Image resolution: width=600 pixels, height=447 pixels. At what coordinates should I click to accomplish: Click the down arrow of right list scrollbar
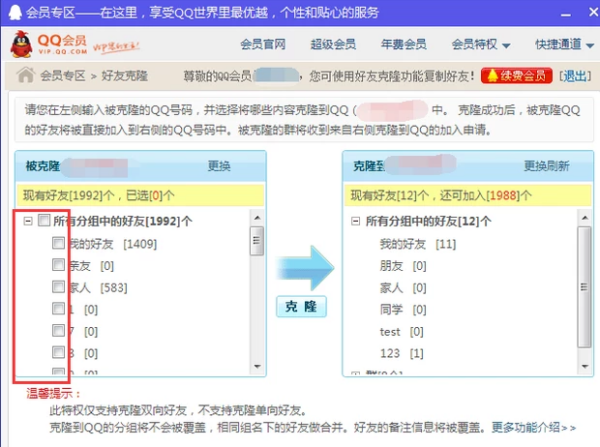[585, 367]
